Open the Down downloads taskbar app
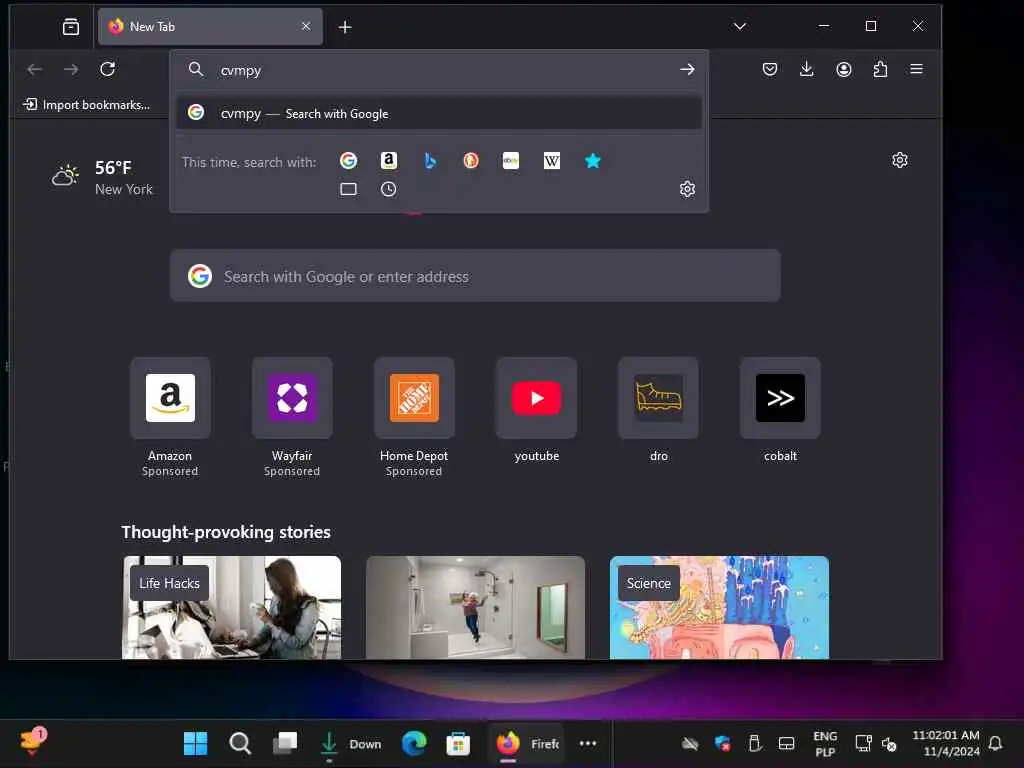Image resolution: width=1024 pixels, height=768 pixels. (350, 743)
